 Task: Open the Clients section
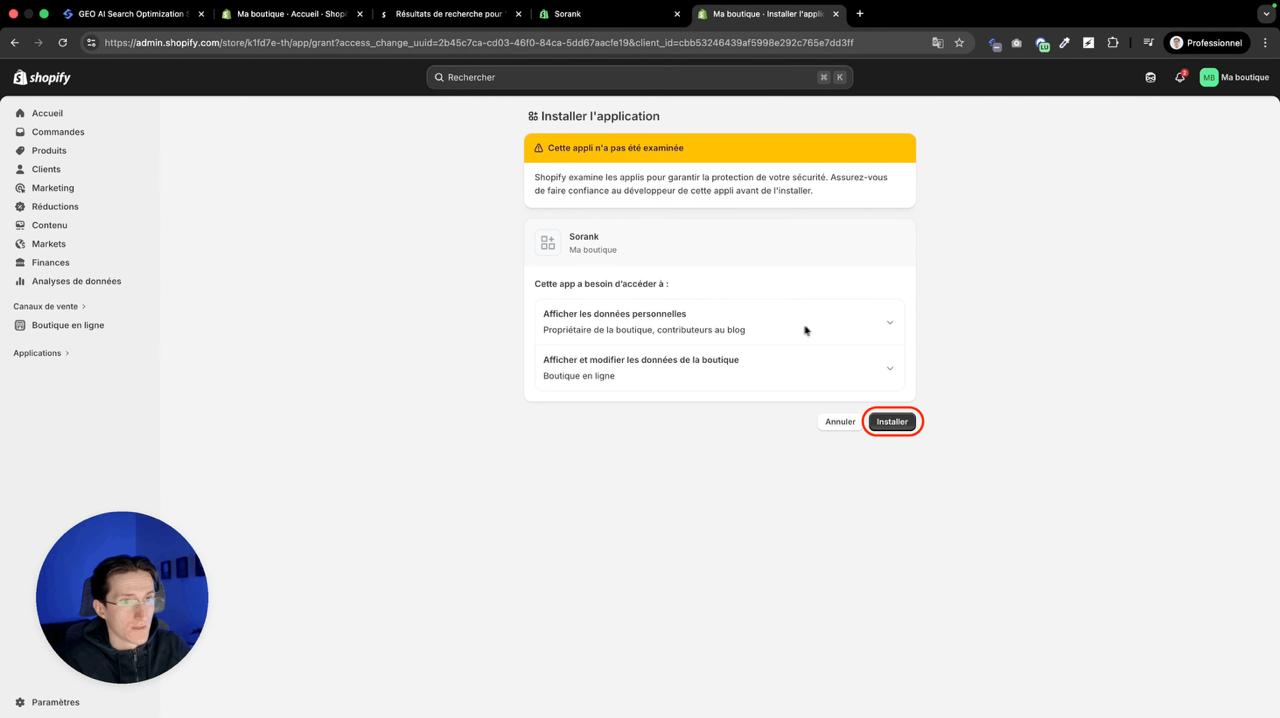pyautogui.click(x=46, y=169)
